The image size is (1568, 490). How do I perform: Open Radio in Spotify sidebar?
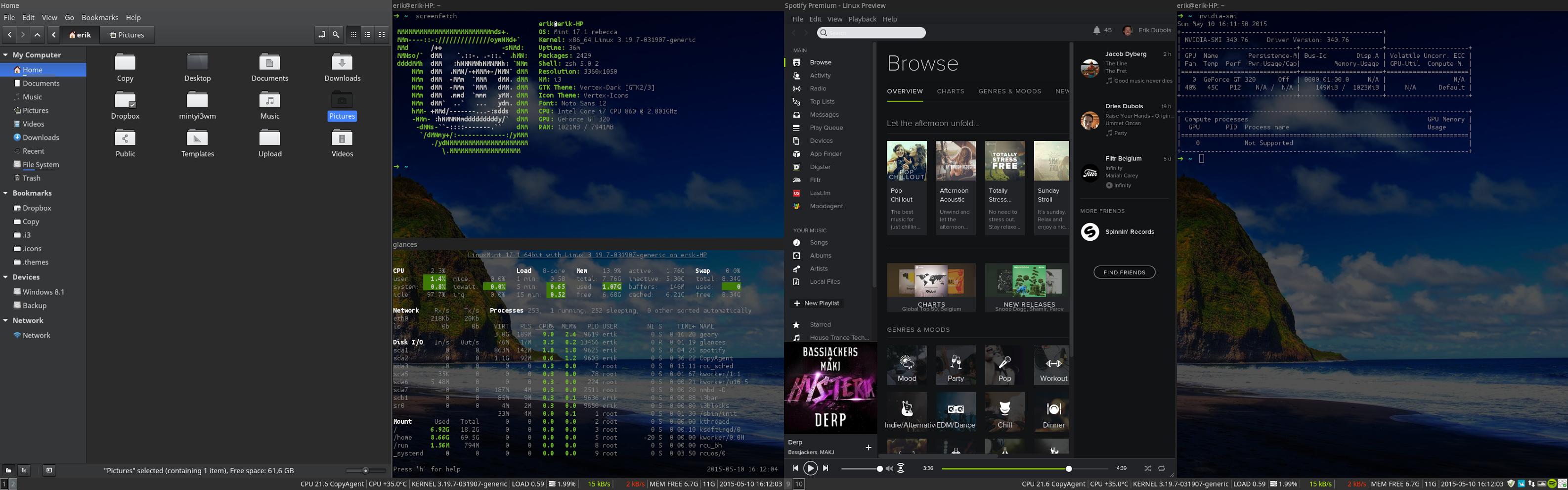click(818, 89)
